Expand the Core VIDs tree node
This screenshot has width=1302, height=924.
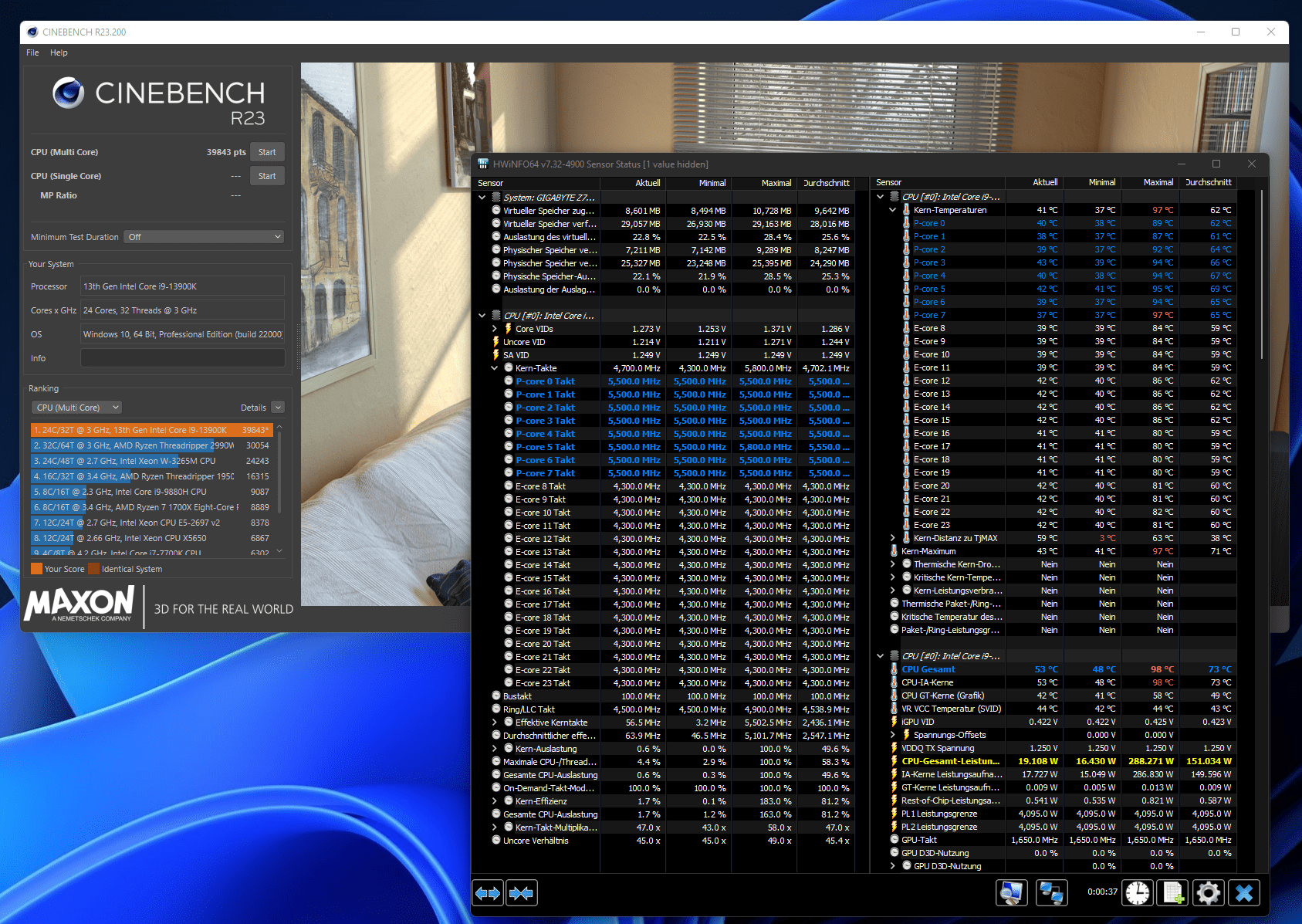(495, 329)
